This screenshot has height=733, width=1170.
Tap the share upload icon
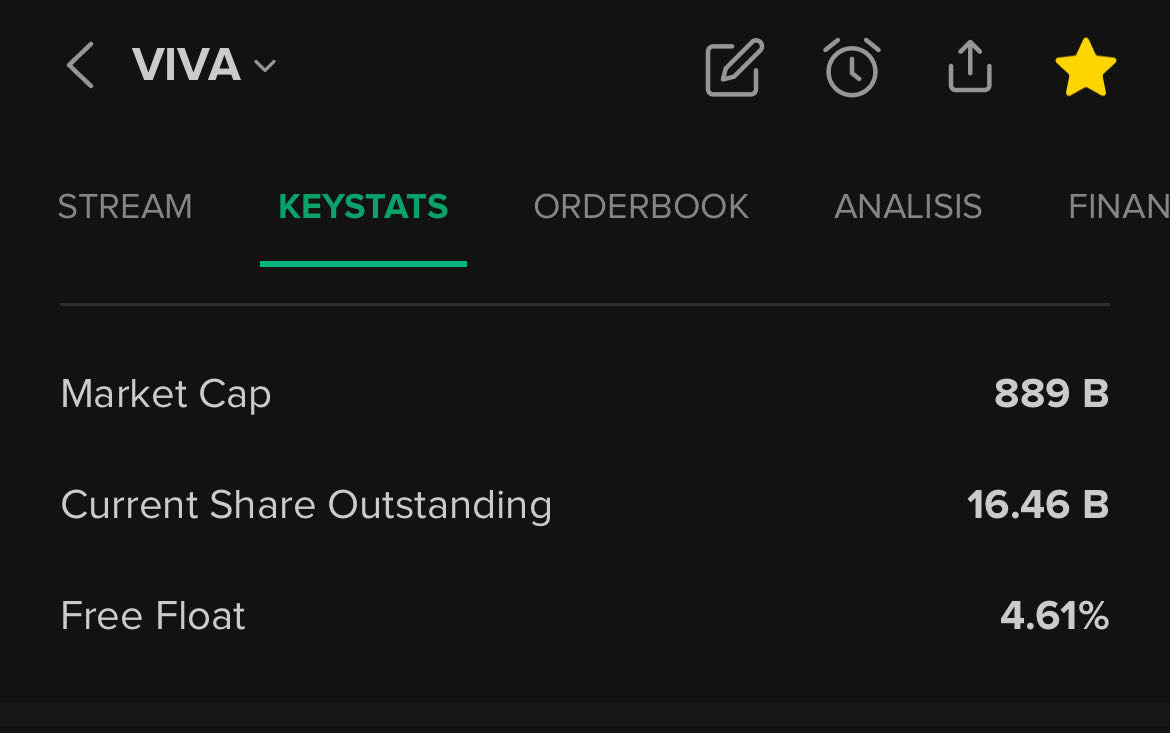969,68
